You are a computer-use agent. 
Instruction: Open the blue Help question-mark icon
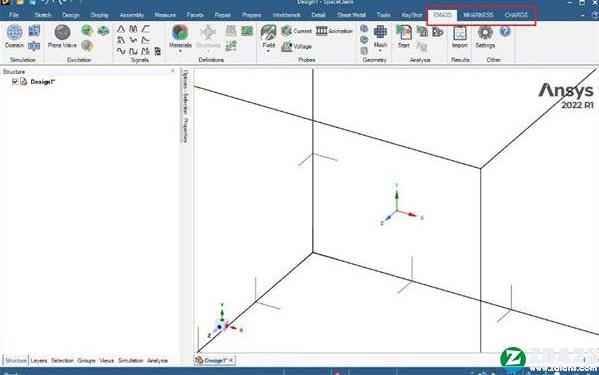pyautogui.click(x=505, y=31)
